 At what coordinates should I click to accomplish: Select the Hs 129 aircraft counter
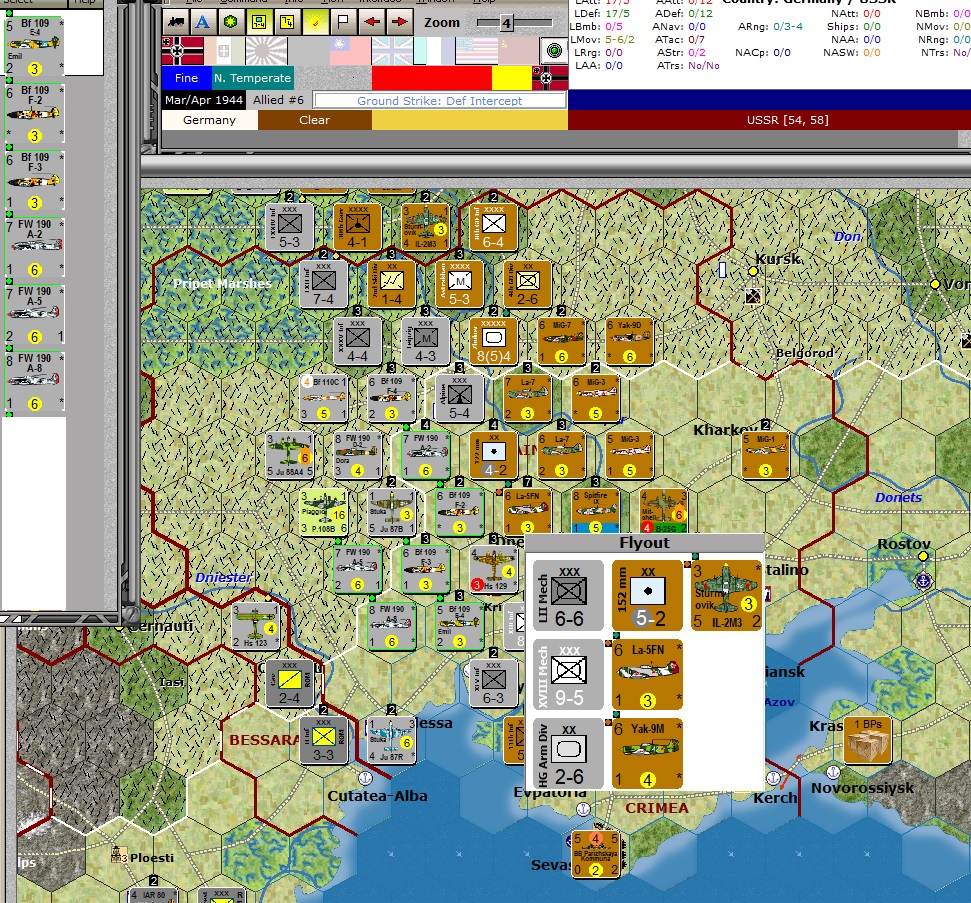coord(493,569)
